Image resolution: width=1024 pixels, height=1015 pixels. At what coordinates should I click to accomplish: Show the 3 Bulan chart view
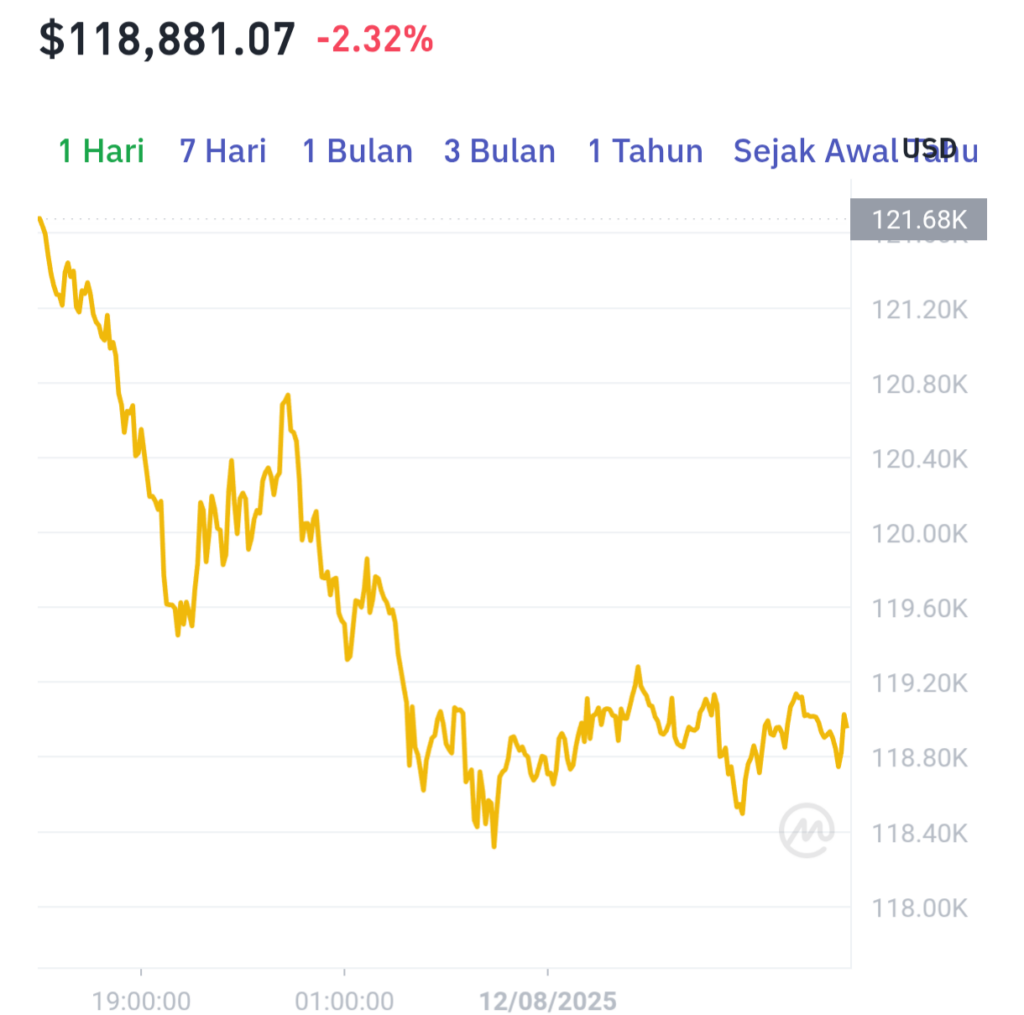click(x=500, y=151)
